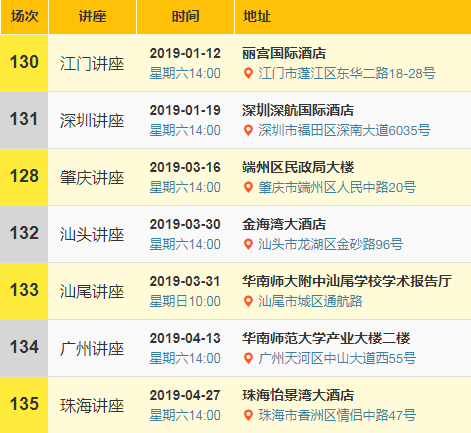Select the 时间 column header
471x433 pixels.
185,17
